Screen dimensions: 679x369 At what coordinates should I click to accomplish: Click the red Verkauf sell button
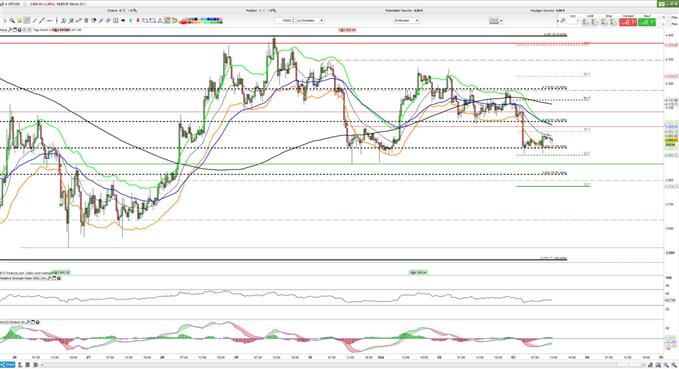coord(628,22)
